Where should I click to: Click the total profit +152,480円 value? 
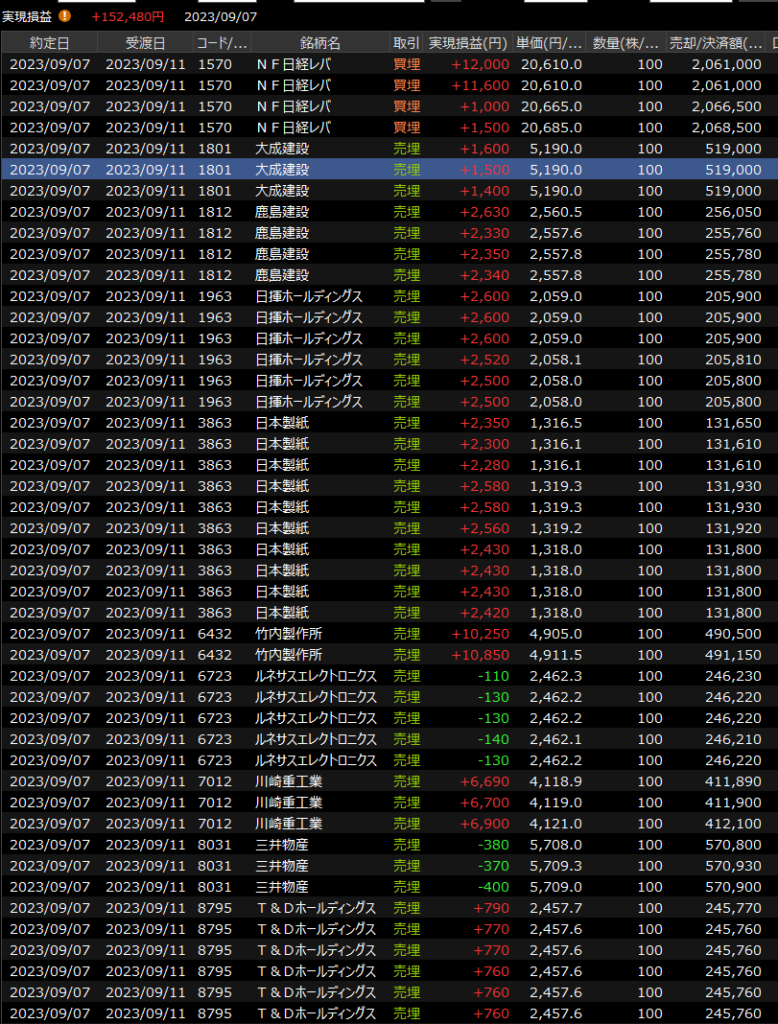pos(128,16)
